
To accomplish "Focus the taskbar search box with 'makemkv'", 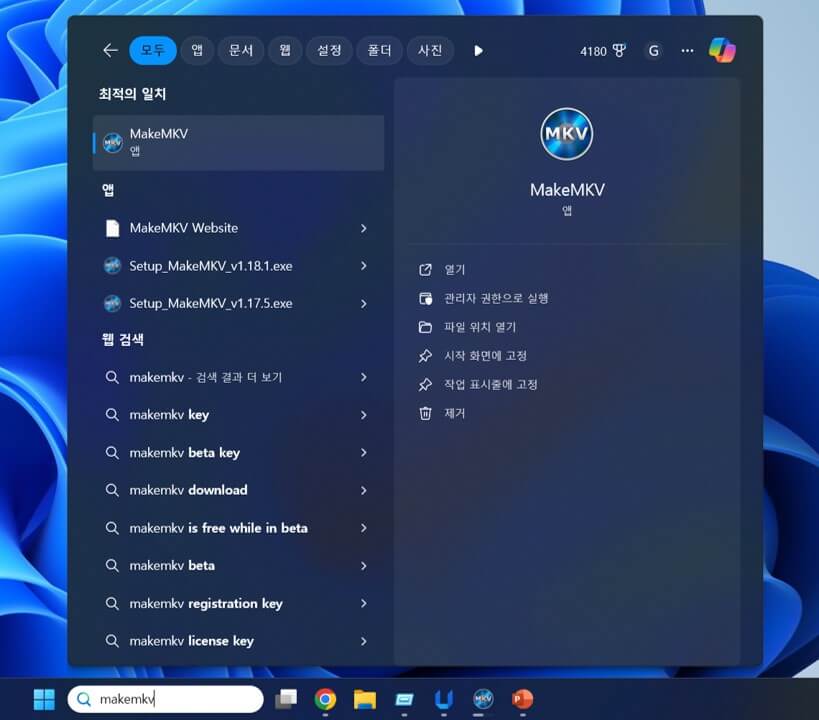I will pyautogui.click(x=166, y=699).
